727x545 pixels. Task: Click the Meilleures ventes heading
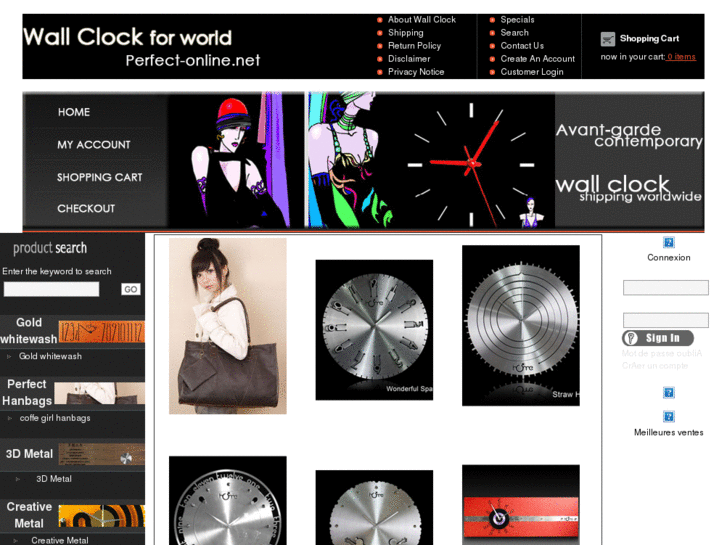click(x=669, y=433)
